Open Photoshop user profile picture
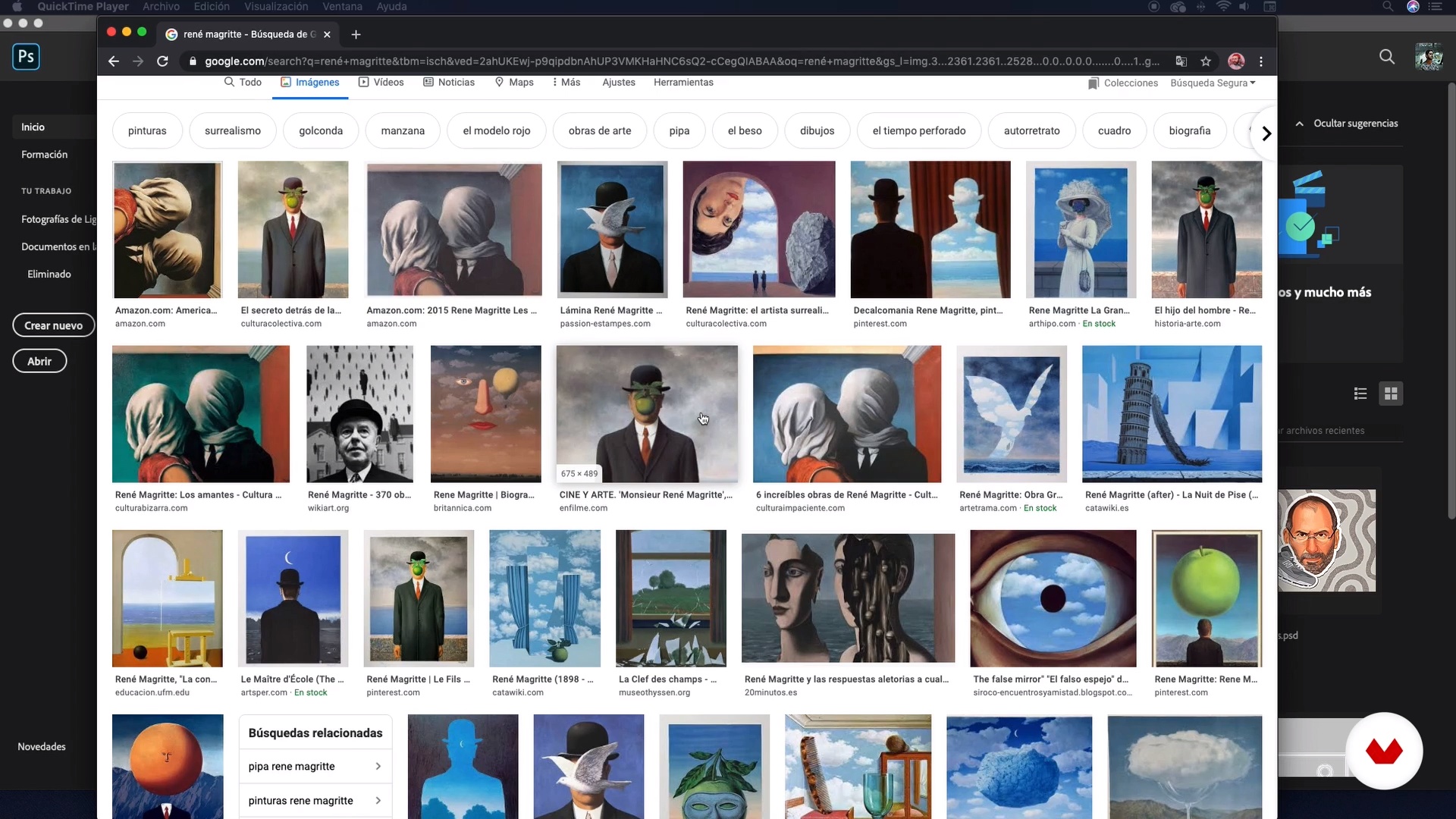Viewport: 1456px width, 819px height. pyautogui.click(x=1429, y=57)
